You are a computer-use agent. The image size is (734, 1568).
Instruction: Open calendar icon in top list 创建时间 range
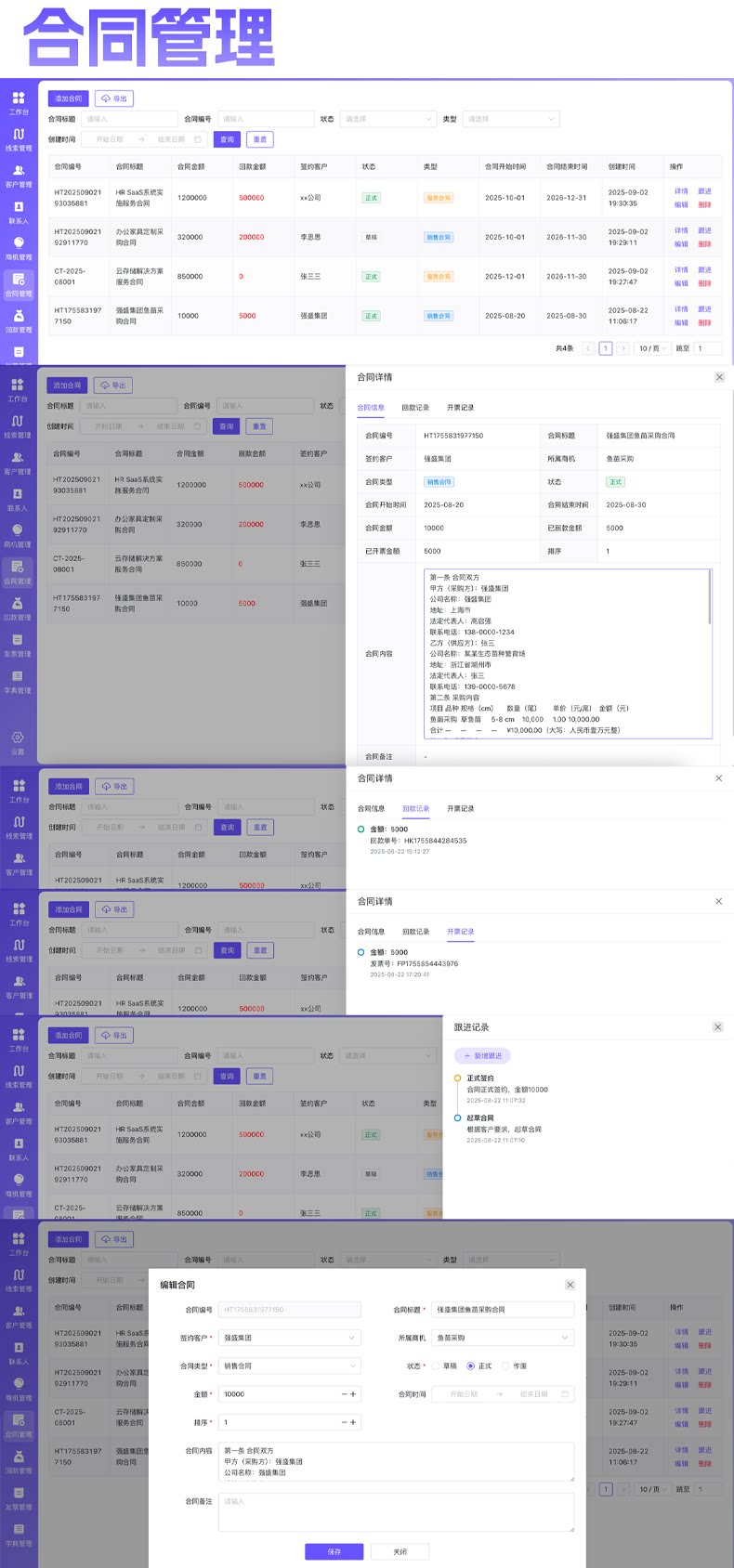(x=198, y=139)
